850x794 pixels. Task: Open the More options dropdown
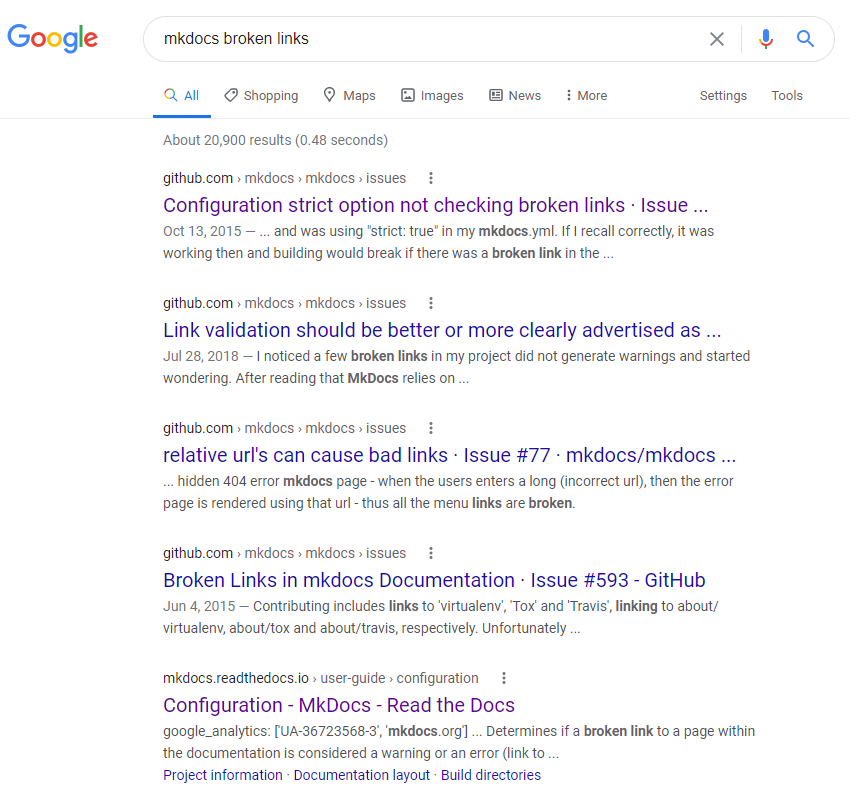pyautogui.click(x=585, y=95)
